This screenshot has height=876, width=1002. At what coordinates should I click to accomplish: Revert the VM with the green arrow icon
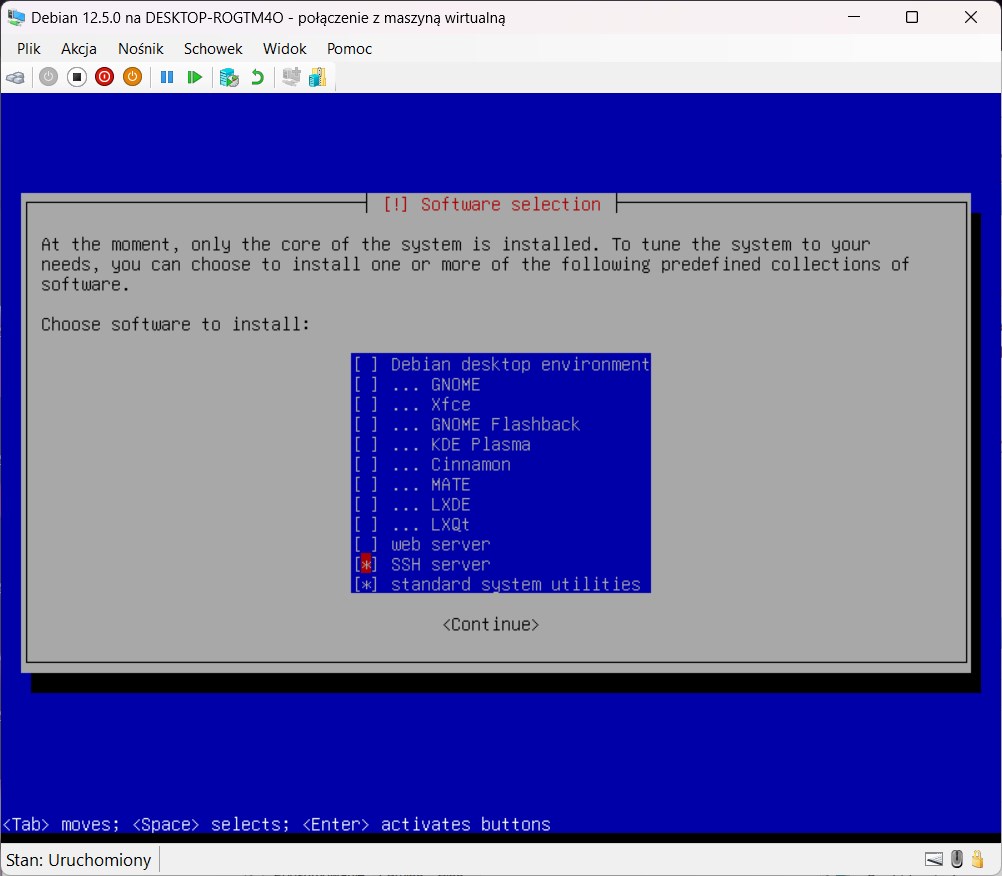(257, 77)
